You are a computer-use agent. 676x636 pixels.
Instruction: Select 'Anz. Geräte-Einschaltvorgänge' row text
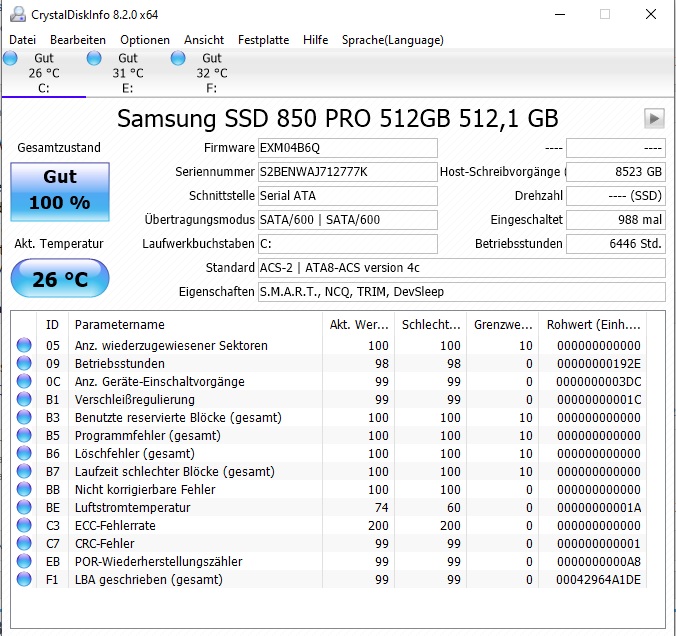click(160, 382)
